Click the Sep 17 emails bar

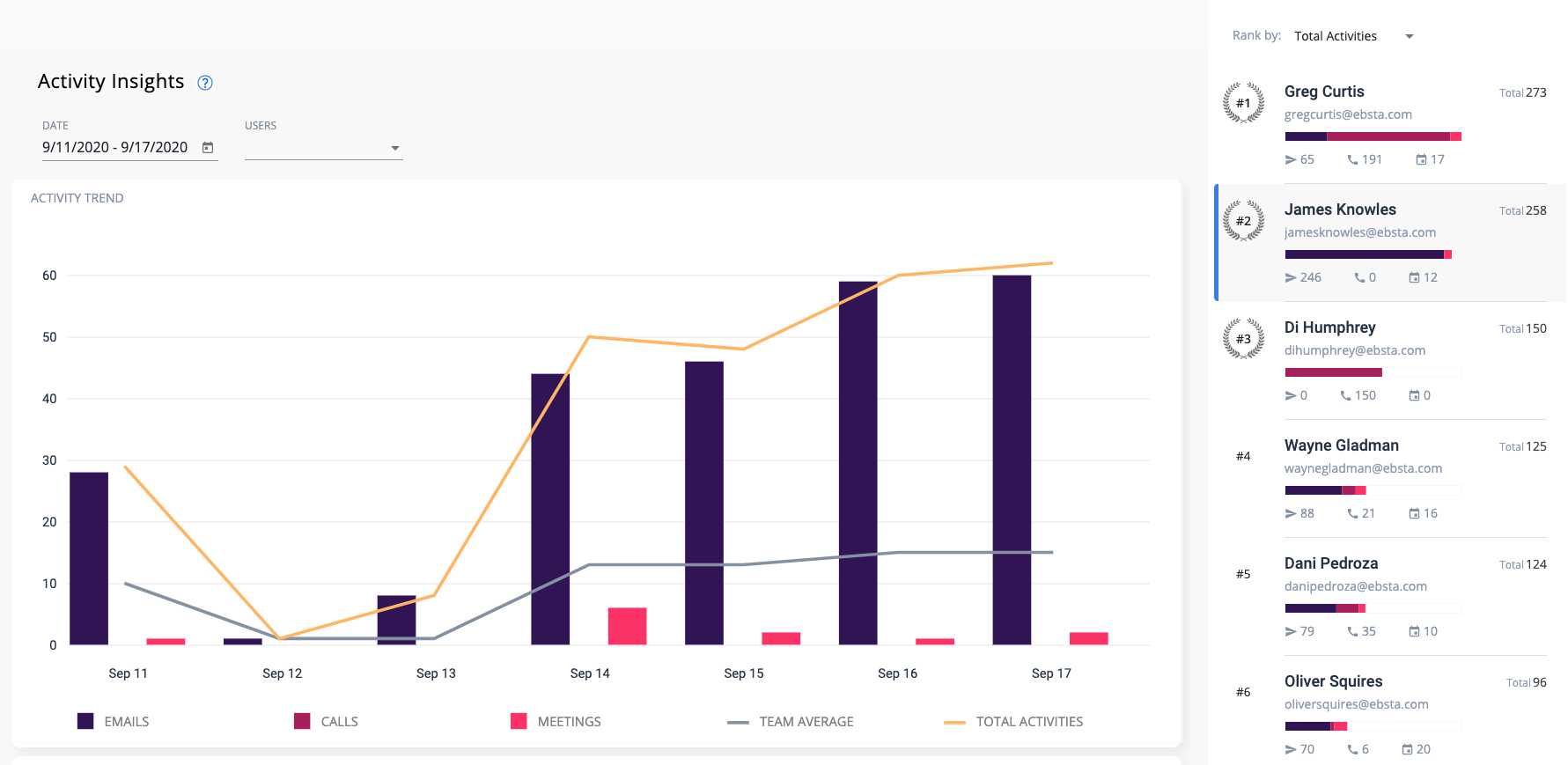click(x=1012, y=460)
